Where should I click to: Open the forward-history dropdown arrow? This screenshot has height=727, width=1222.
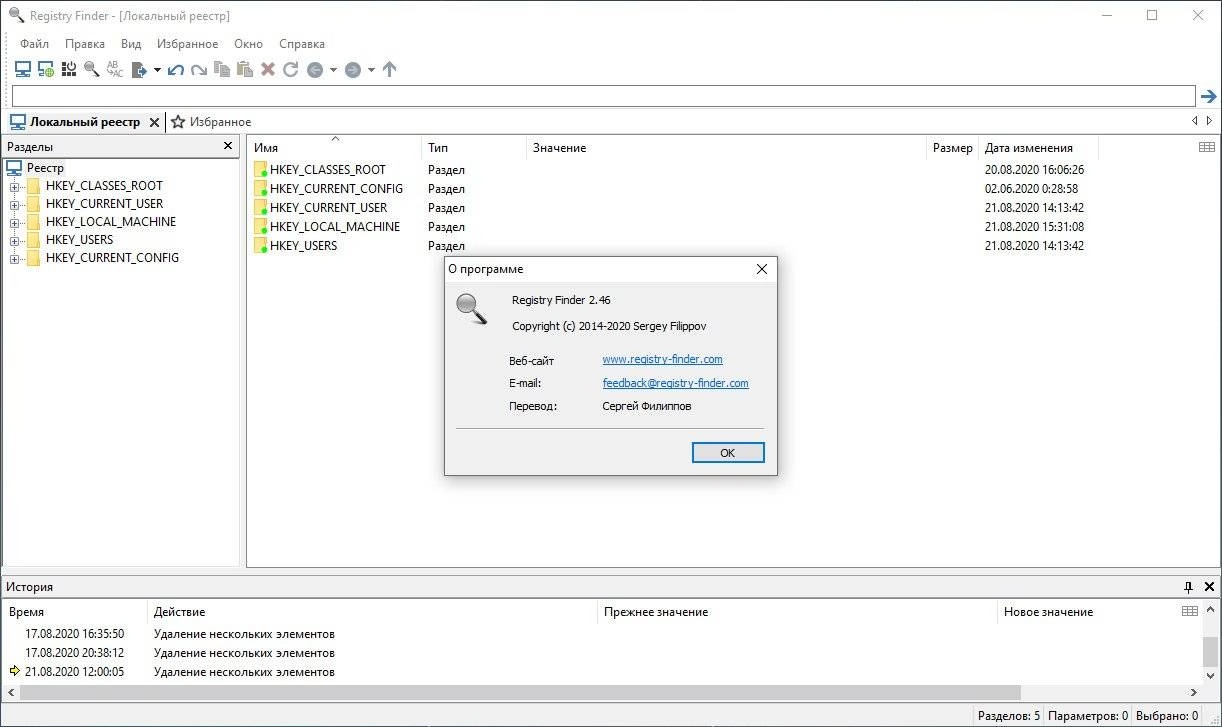[371, 70]
